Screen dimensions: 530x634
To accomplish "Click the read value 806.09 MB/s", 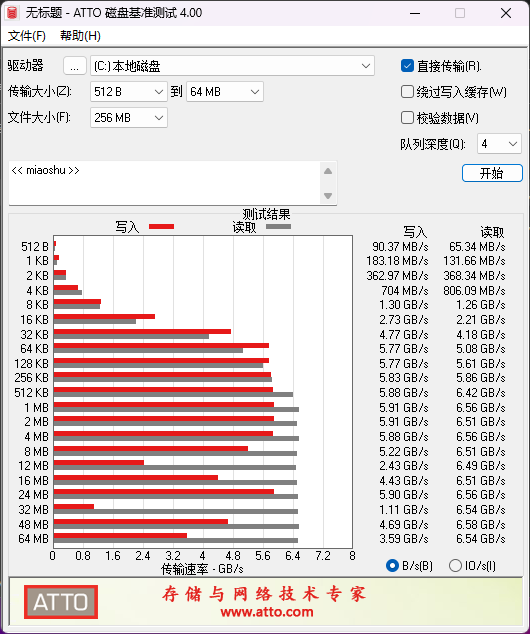I will pos(474,291).
